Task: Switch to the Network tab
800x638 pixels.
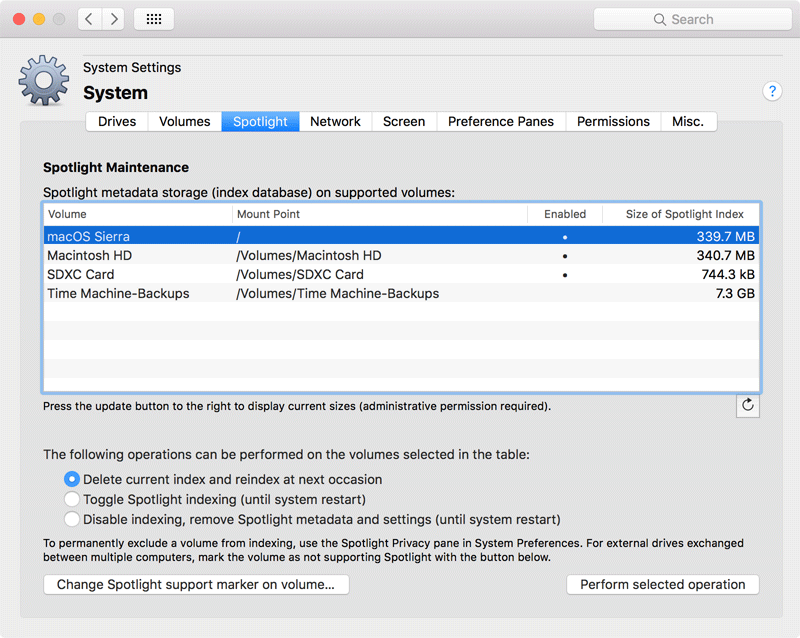Action: pyautogui.click(x=335, y=121)
